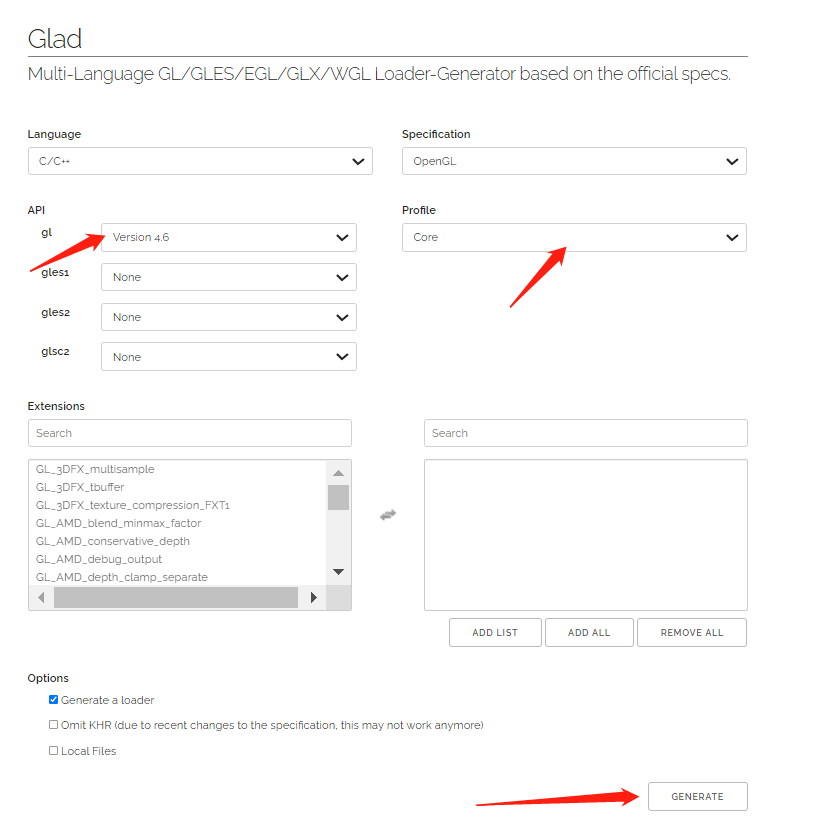The width and height of the screenshot is (827, 840).
Task: Open the gl API version dropdown
Action: click(x=229, y=237)
